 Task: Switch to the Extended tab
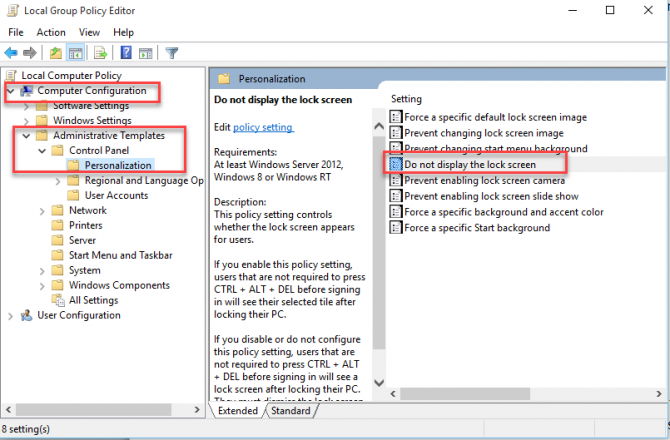(x=238, y=411)
